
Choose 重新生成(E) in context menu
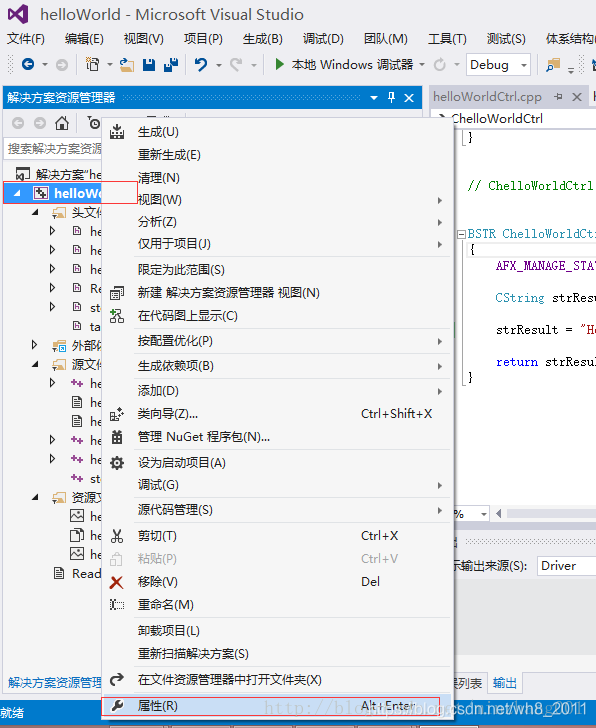[x=277, y=155]
